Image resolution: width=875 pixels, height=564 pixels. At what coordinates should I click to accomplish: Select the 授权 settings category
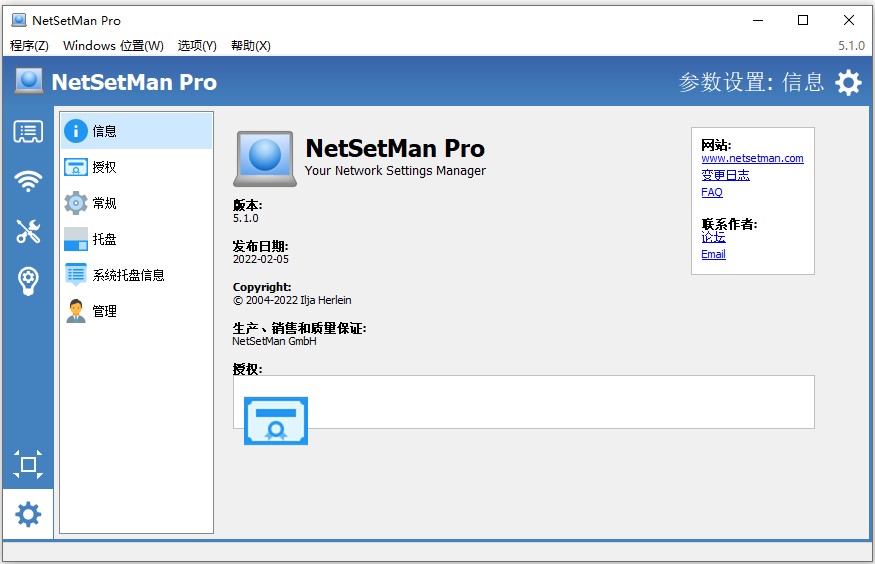(x=137, y=167)
